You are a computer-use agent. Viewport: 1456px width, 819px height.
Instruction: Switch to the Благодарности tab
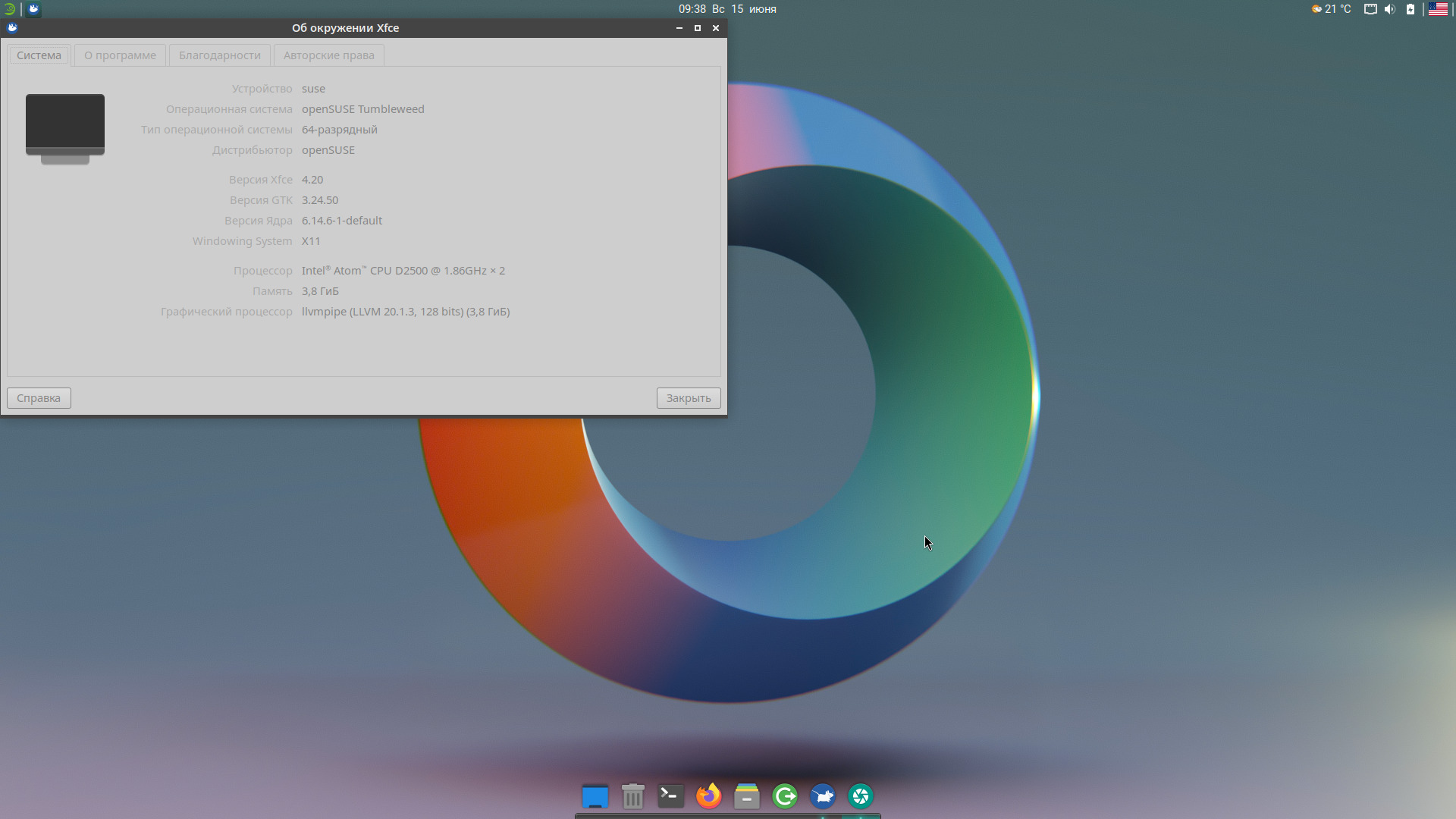click(x=219, y=55)
